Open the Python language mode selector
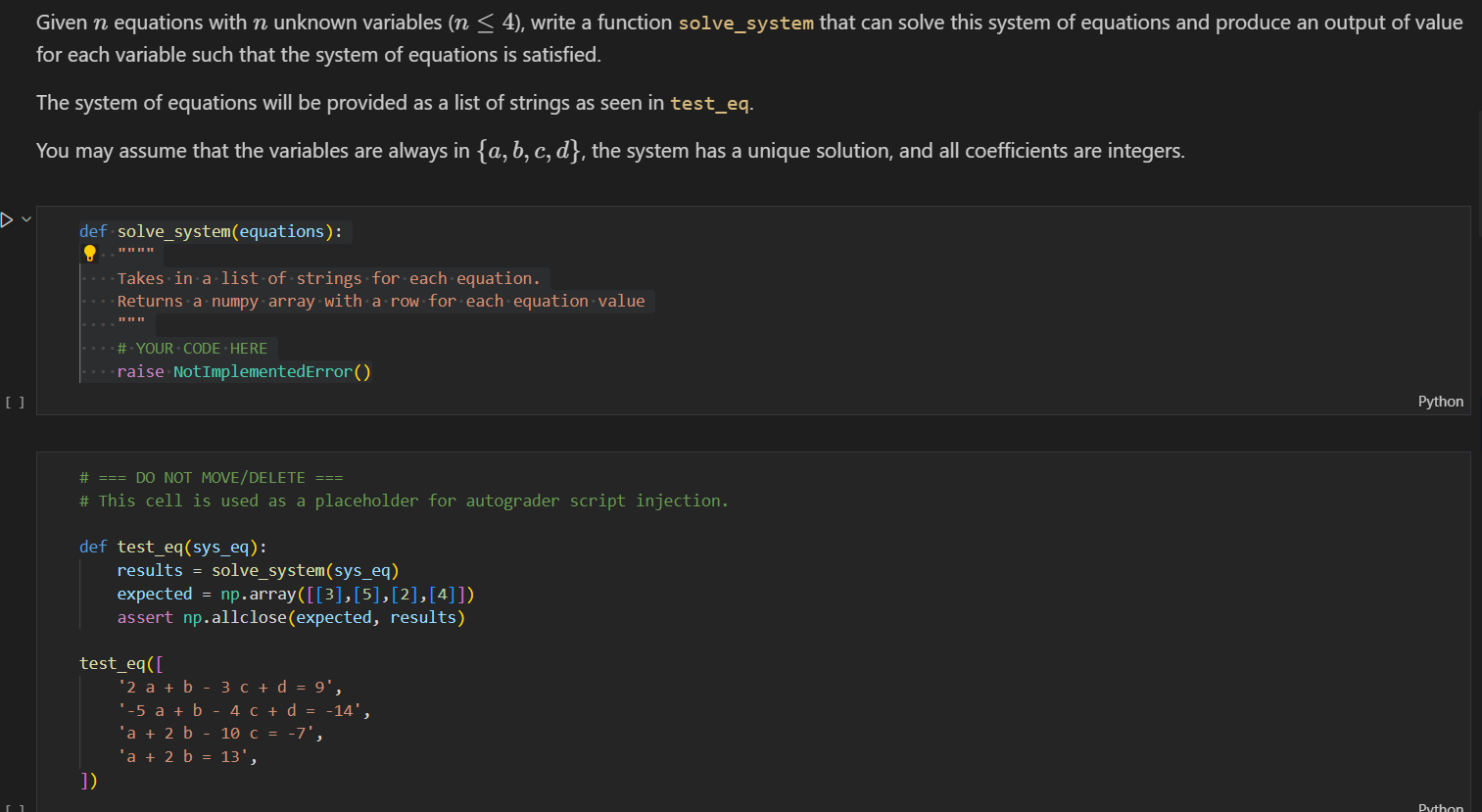The height and width of the screenshot is (812, 1482). pyautogui.click(x=1440, y=401)
